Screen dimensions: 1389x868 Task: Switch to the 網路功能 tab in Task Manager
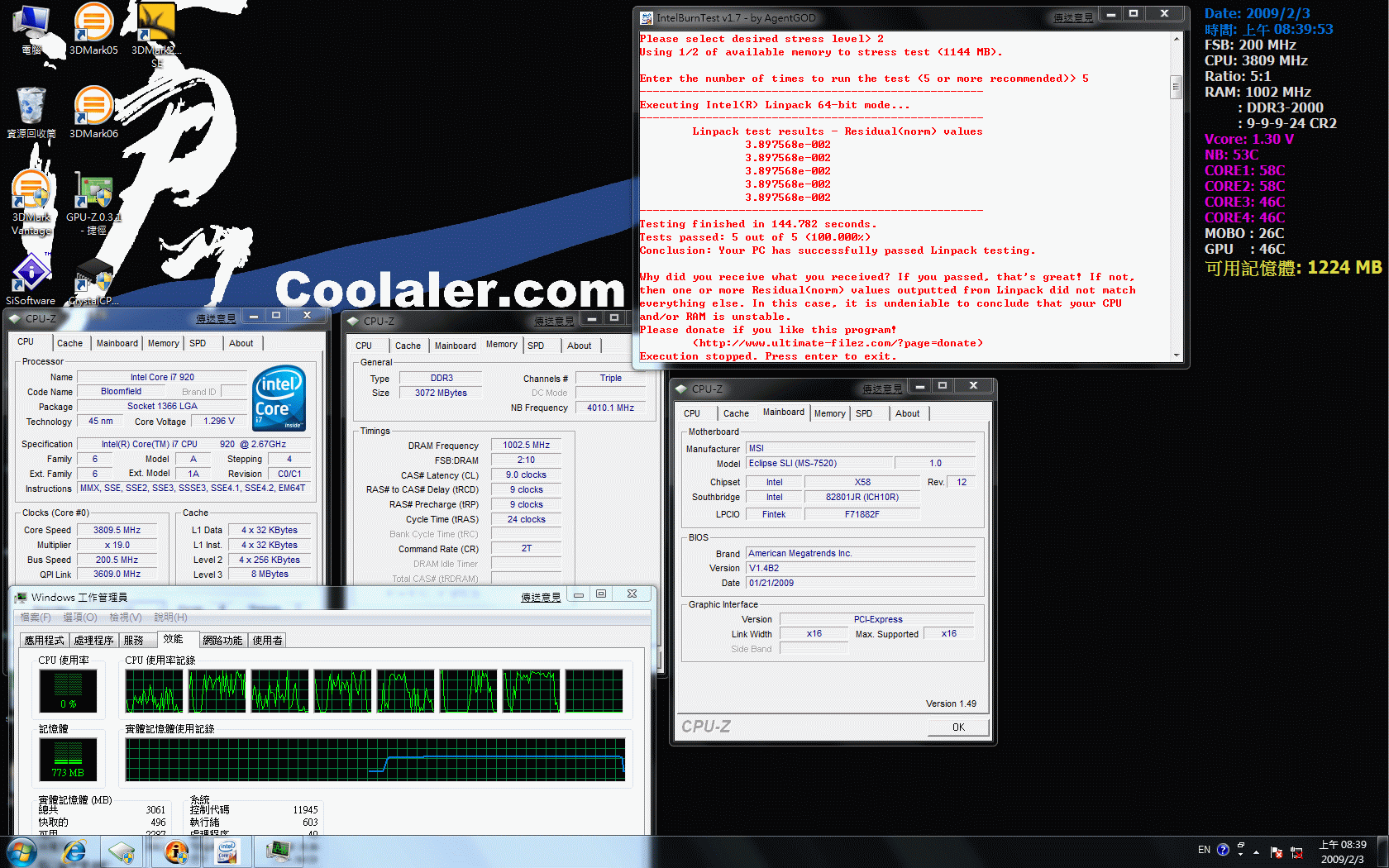[222, 640]
